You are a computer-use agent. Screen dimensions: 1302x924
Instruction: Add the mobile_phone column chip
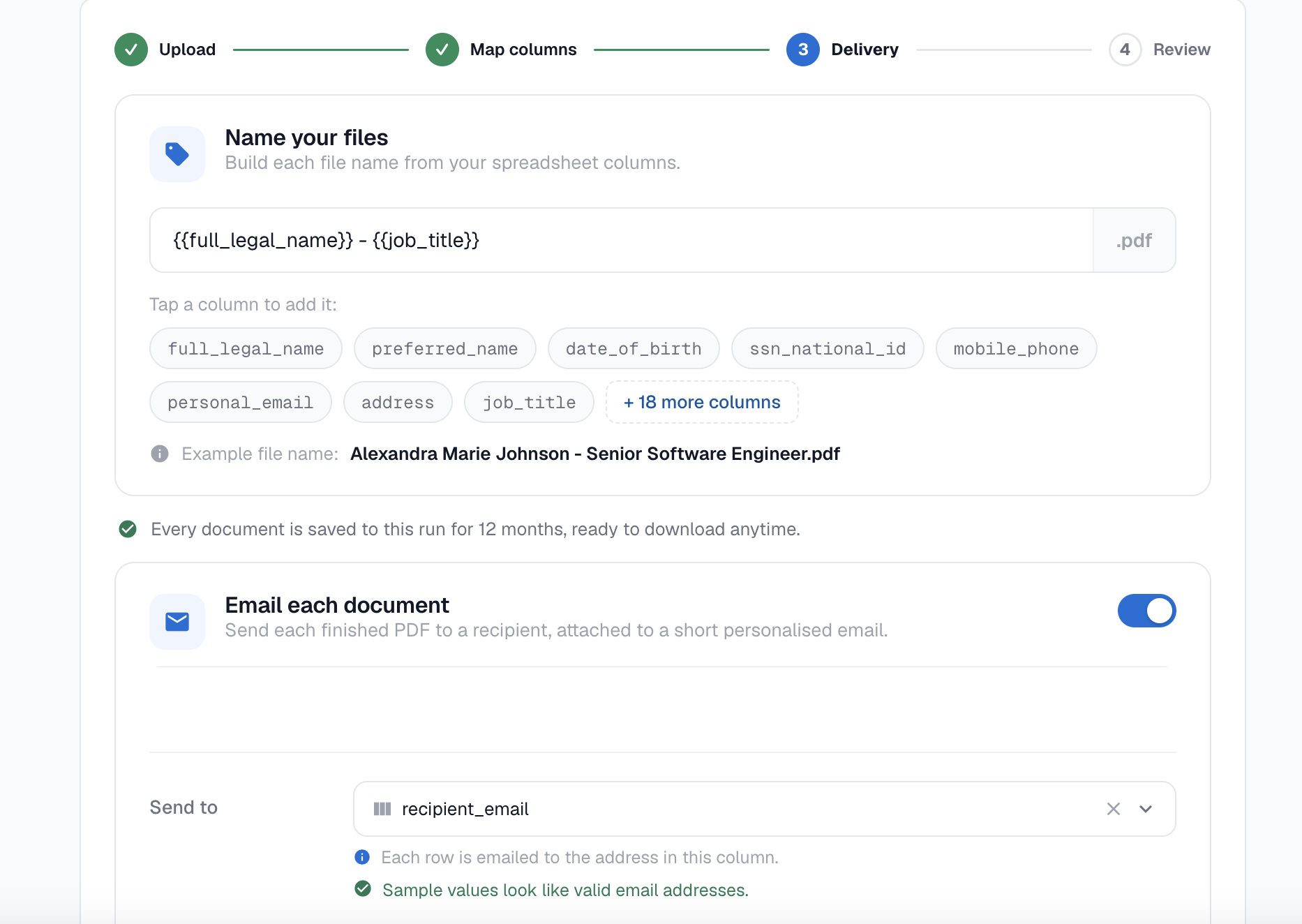1016,348
